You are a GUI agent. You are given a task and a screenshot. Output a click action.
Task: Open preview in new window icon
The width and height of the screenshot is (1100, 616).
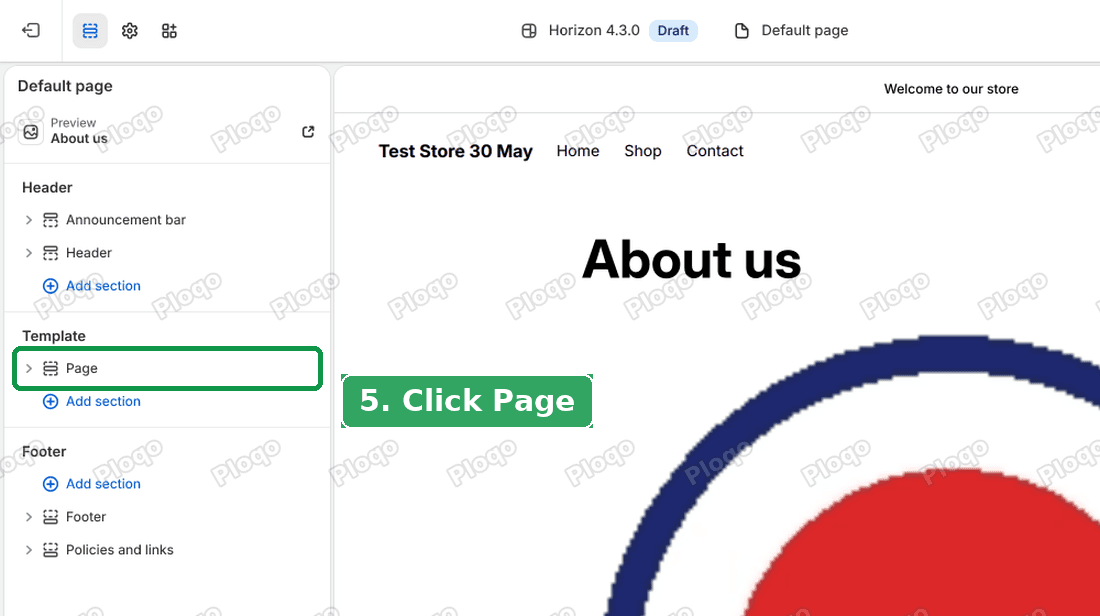point(308,132)
